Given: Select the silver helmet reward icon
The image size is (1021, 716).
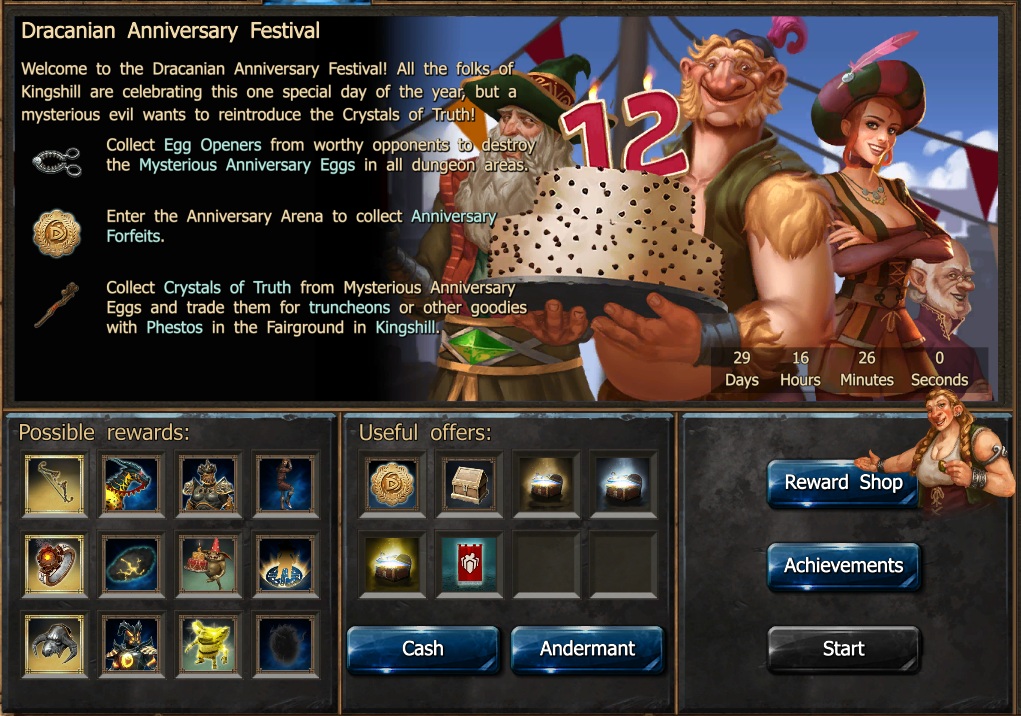Looking at the screenshot, I should (54, 644).
